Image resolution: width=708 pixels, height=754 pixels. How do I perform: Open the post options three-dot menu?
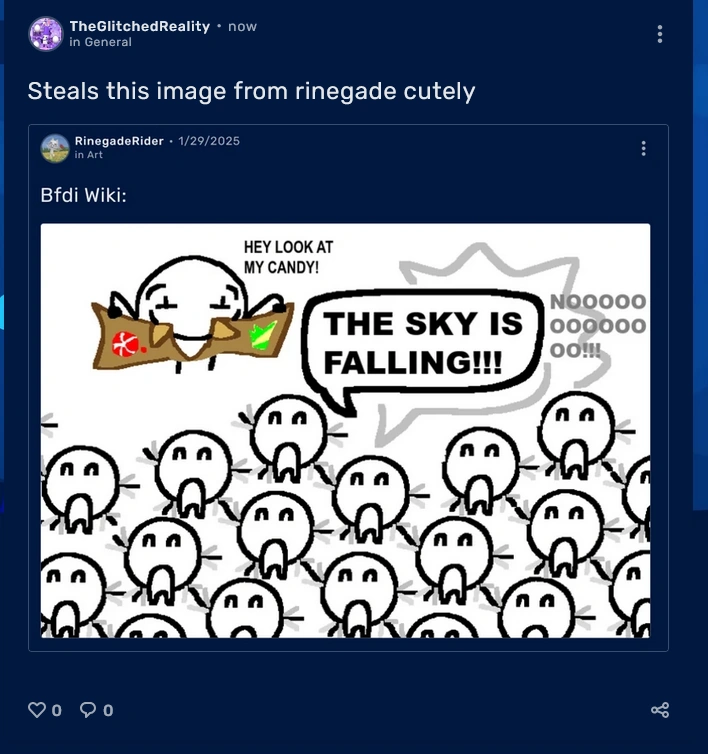(659, 34)
